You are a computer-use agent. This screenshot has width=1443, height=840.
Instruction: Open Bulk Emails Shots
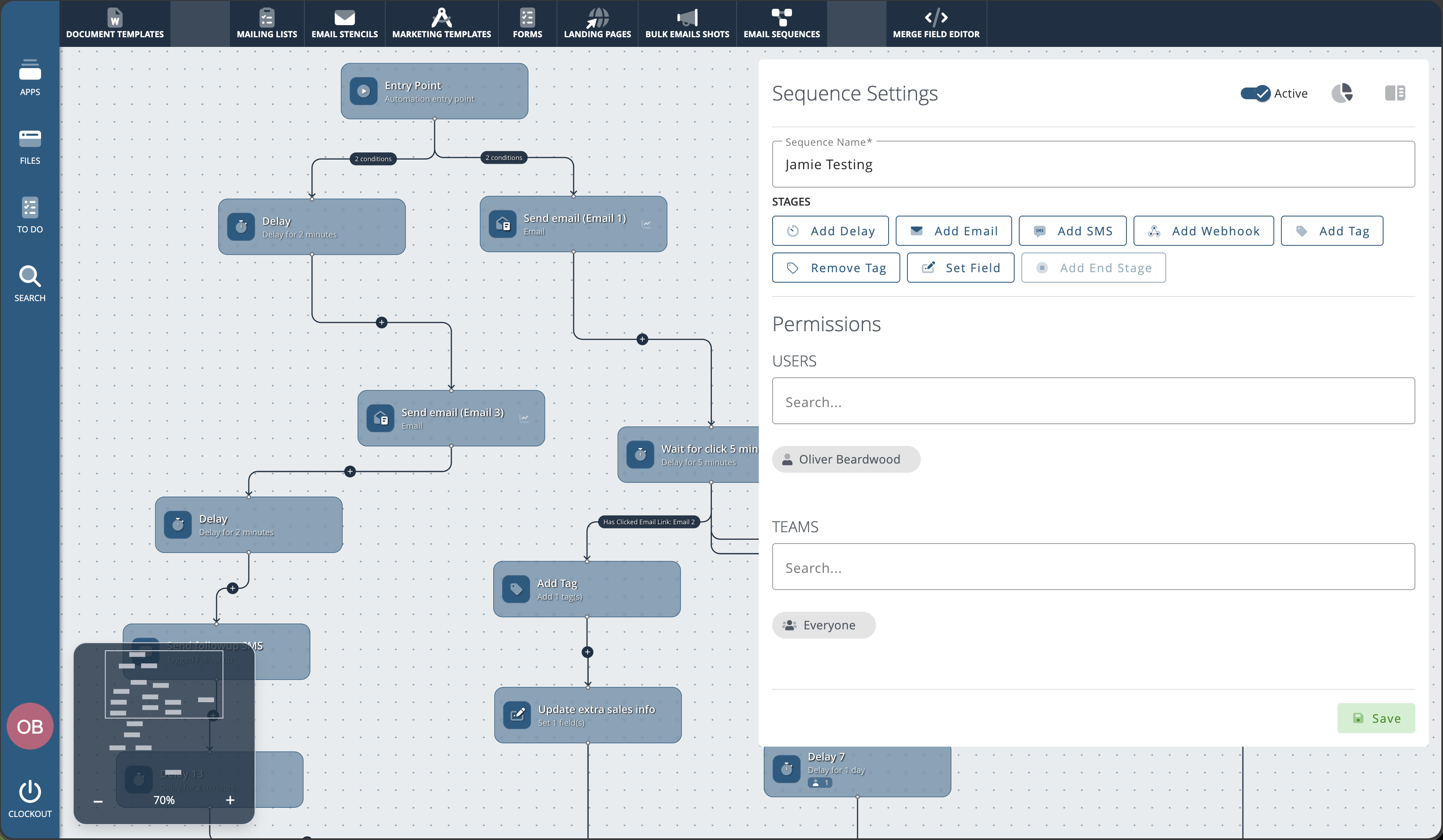click(x=687, y=23)
